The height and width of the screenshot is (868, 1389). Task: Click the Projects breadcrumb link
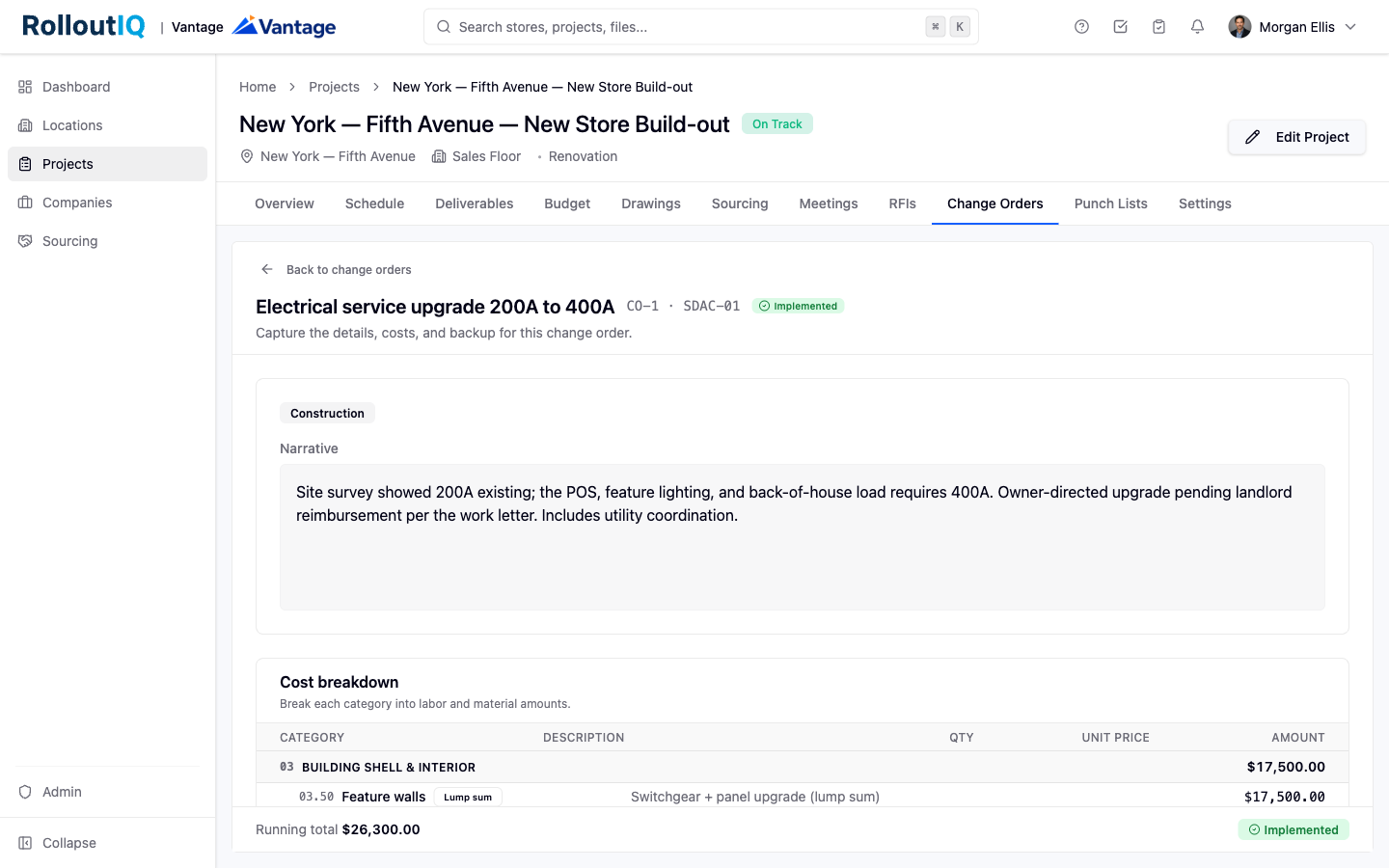pos(334,87)
